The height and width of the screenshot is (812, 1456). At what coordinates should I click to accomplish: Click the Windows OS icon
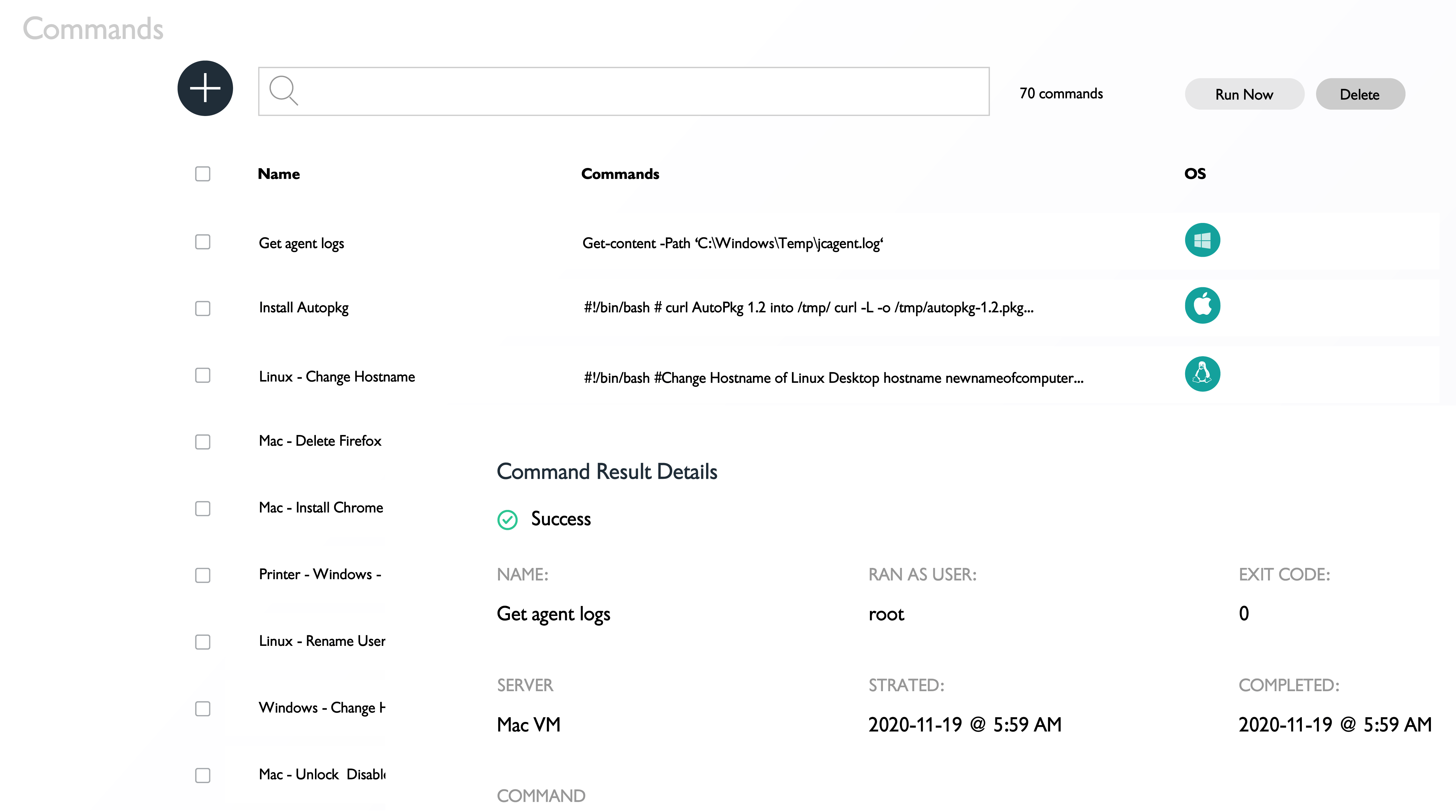click(1202, 241)
